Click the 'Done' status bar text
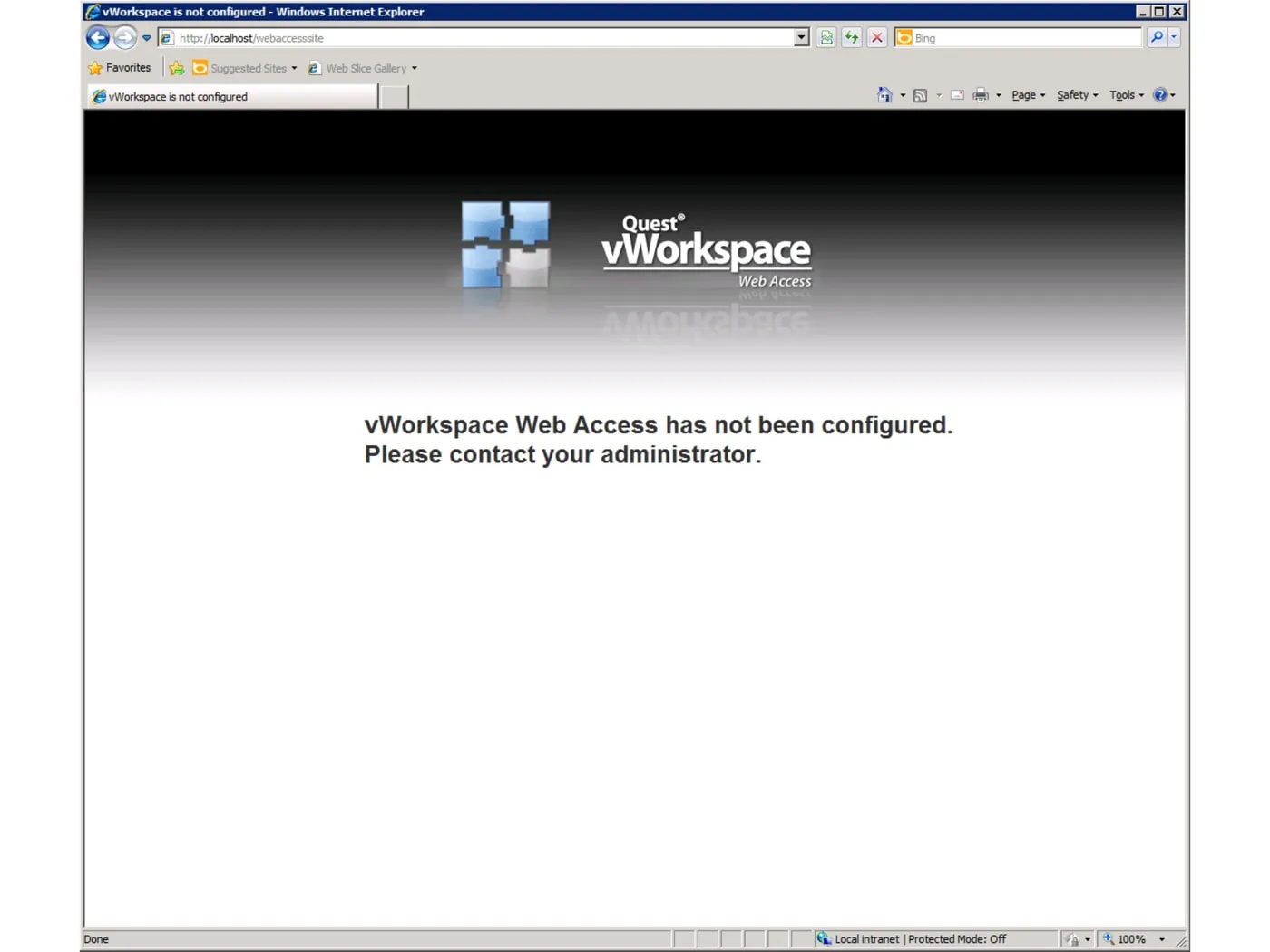Screen dimensions: 1270x952 96,939
